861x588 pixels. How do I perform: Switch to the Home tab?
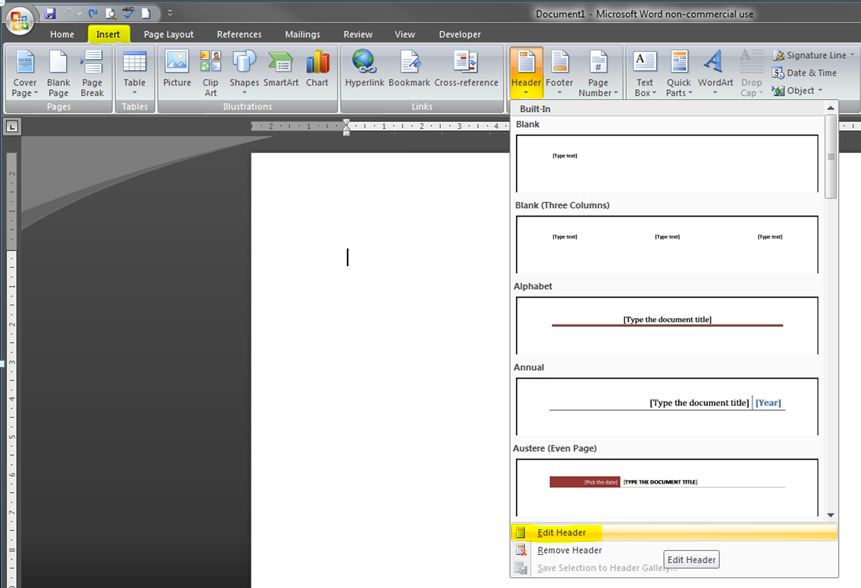coord(62,34)
